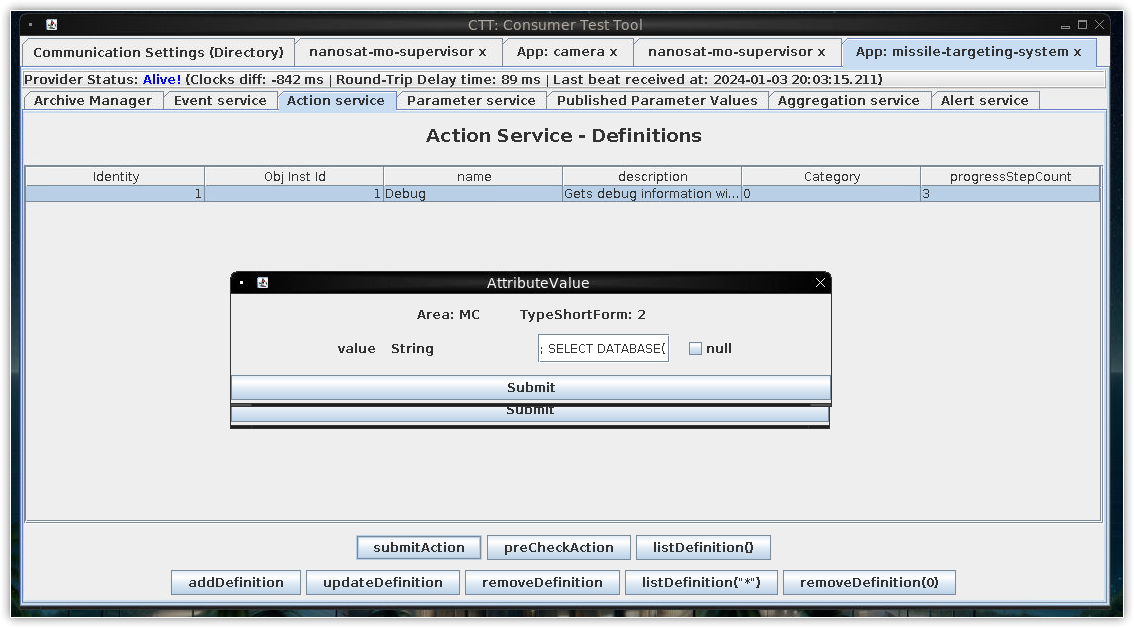Close the AttributeValue dialog
The width and height of the screenshot is (1134, 628).
[820, 283]
